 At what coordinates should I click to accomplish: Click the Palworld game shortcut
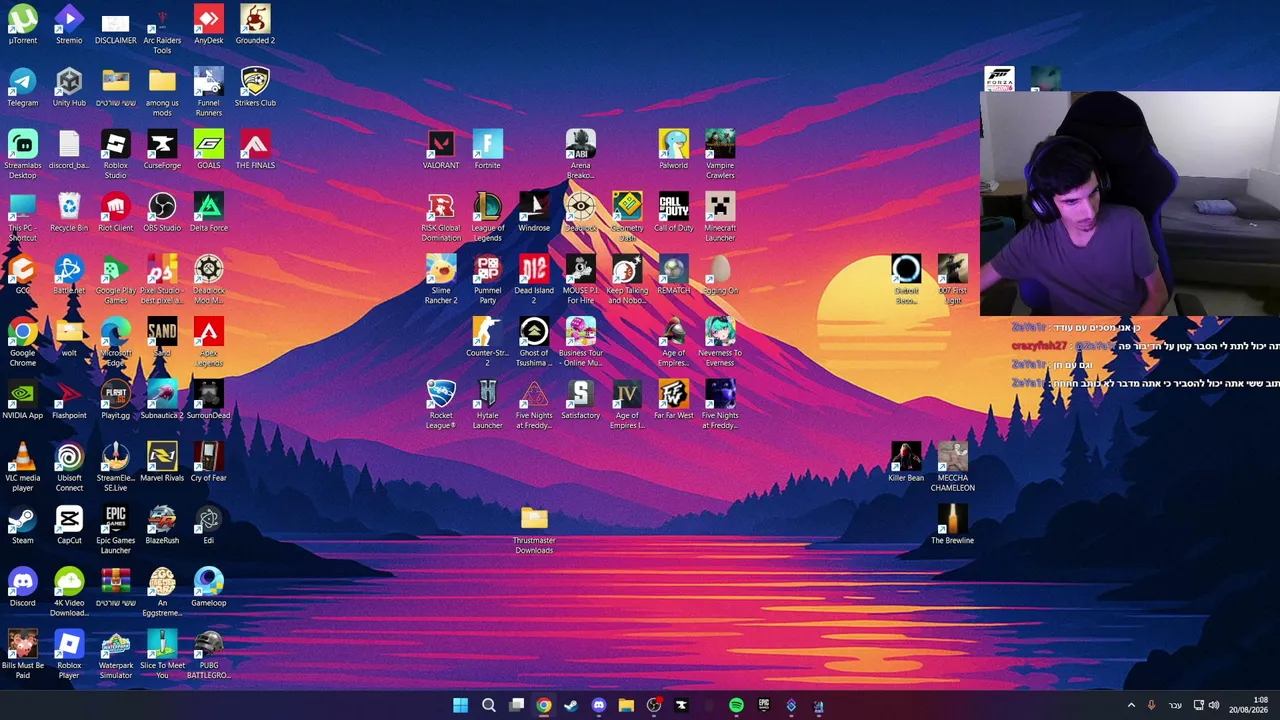click(673, 150)
